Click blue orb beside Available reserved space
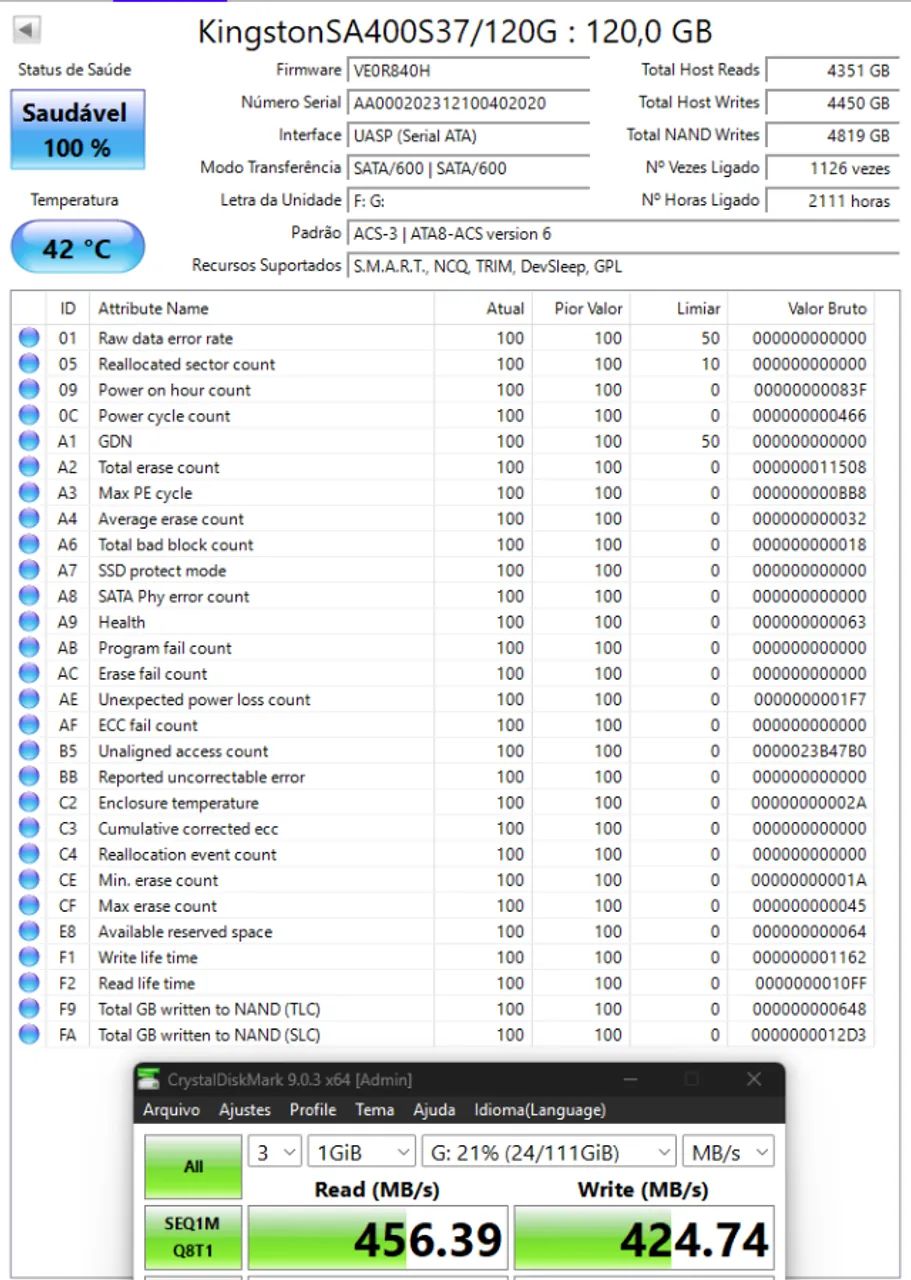Image resolution: width=911 pixels, height=1280 pixels. click(29, 932)
